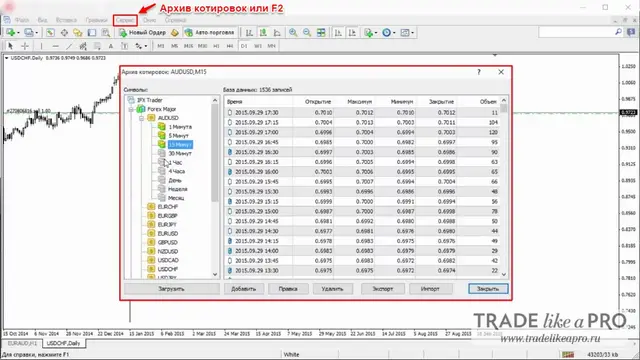Launch MetaEditor from toolbar
The height and width of the screenshot is (360, 640).
pyautogui.click(x=175, y=32)
